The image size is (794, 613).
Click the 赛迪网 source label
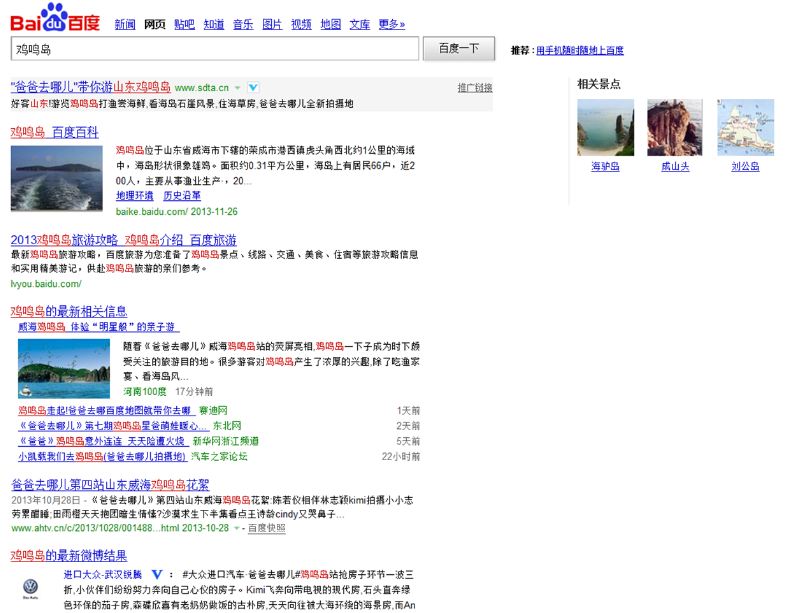pos(213,411)
